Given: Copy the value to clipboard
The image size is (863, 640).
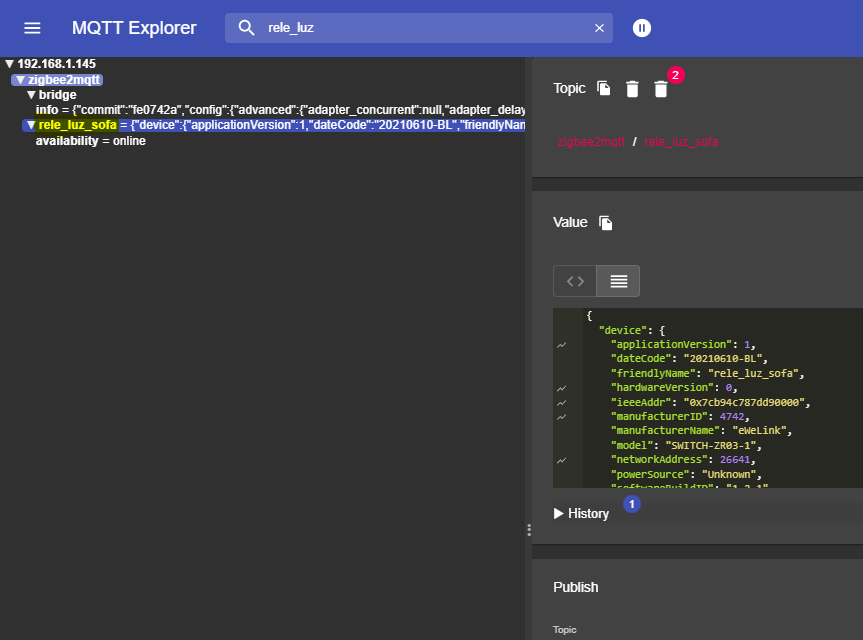Looking at the screenshot, I should (605, 223).
